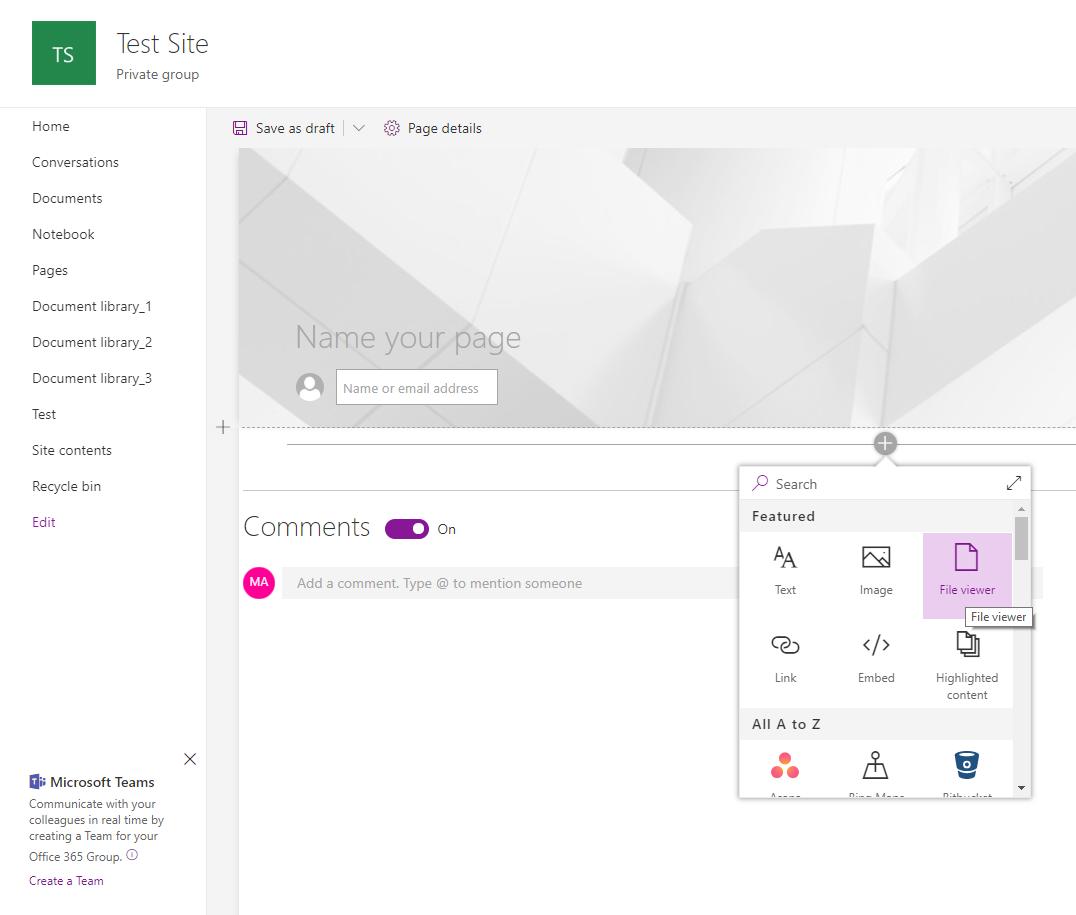Click the Office 365 Group info icon

[132, 855]
